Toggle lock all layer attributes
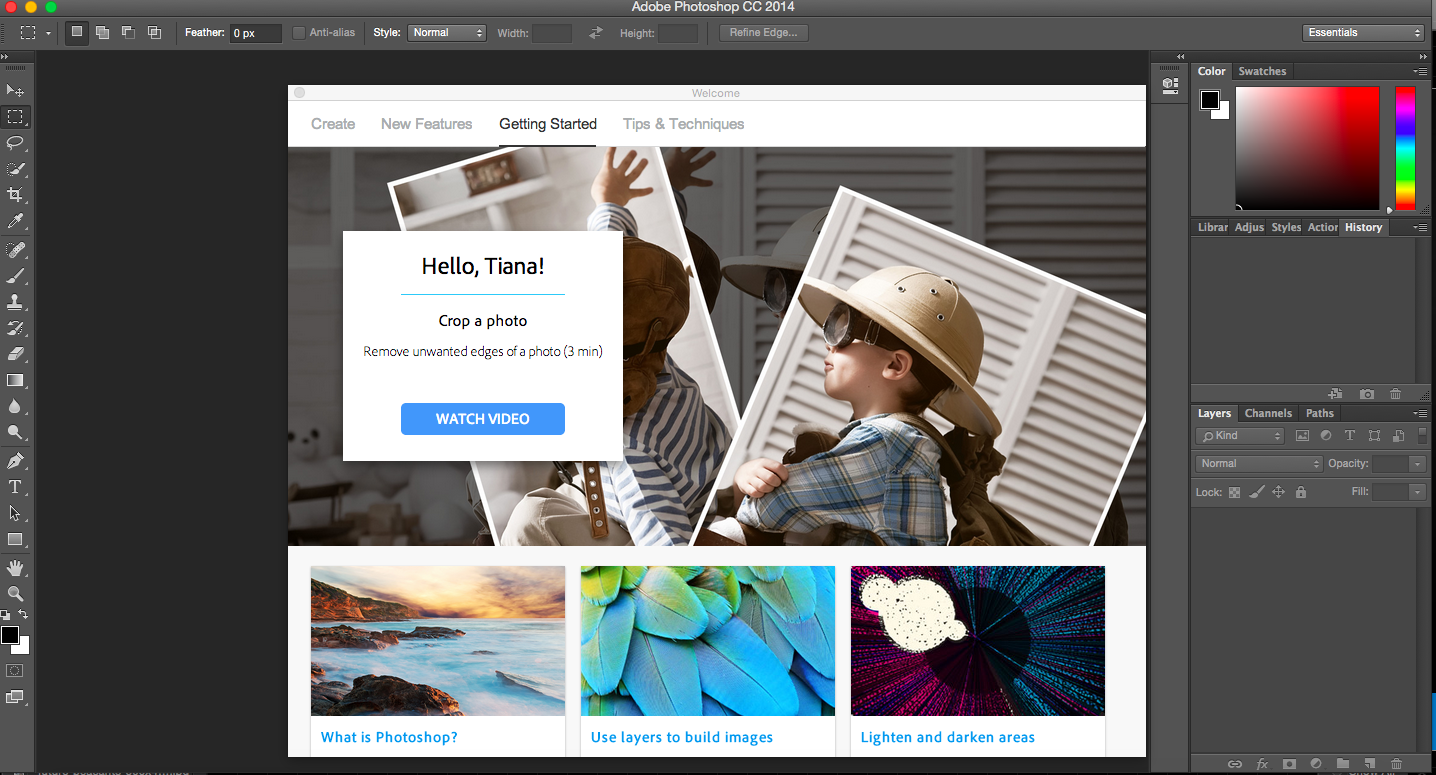The width and height of the screenshot is (1436, 775). pyautogui.click(x=1301, y=492)
